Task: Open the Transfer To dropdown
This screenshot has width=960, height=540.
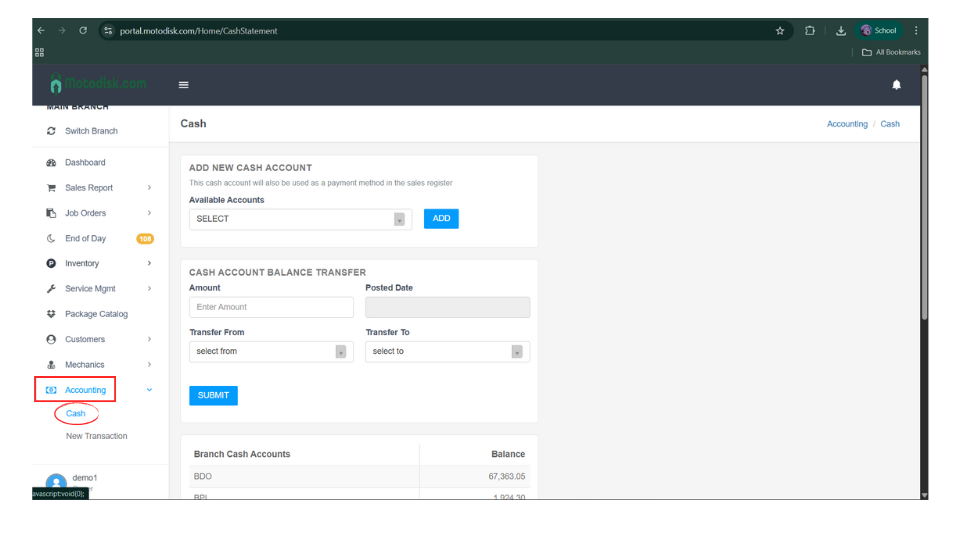Action: pos(447,352)
